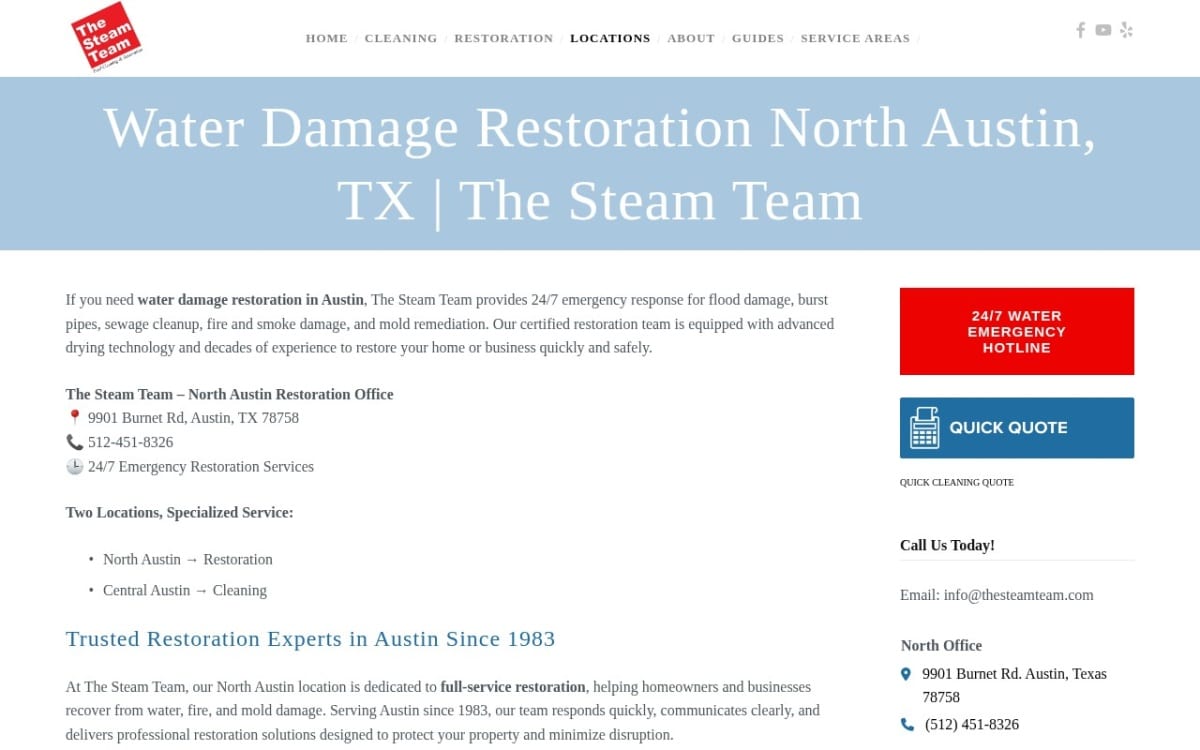Open the YouTube social icon

pyautogui.click(x=1103, y=30)
